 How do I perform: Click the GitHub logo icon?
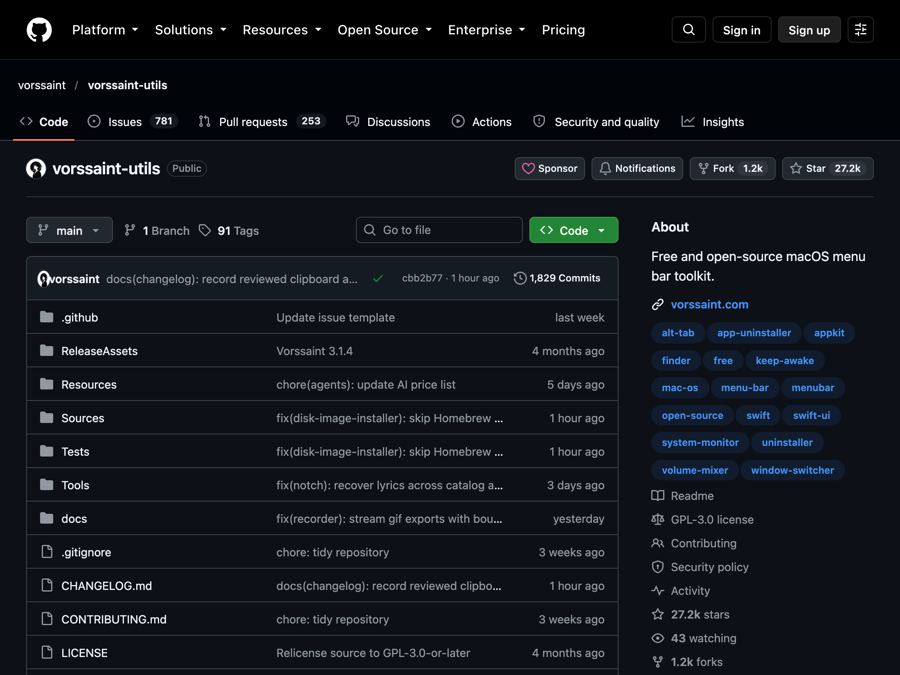coord(39,30)
